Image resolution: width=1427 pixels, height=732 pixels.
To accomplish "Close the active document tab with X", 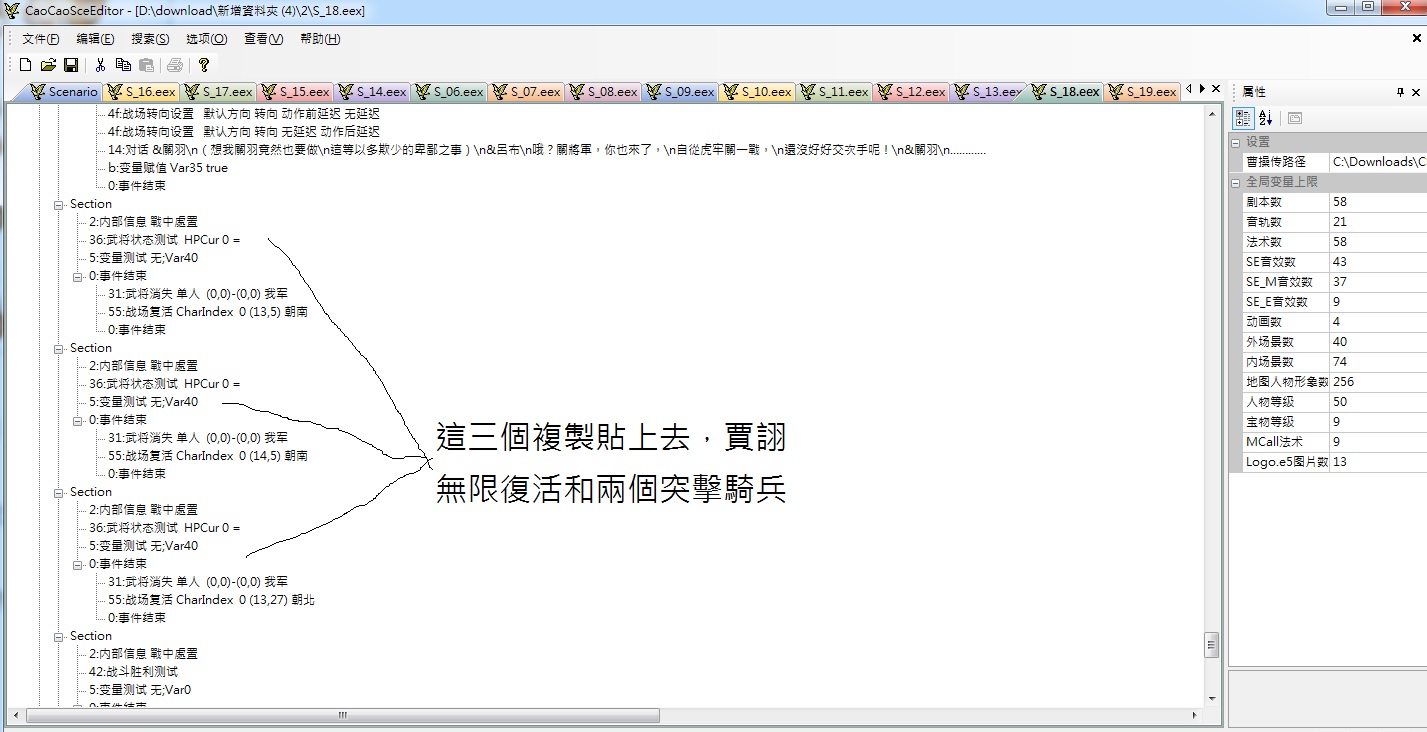I will (1216, 89).
